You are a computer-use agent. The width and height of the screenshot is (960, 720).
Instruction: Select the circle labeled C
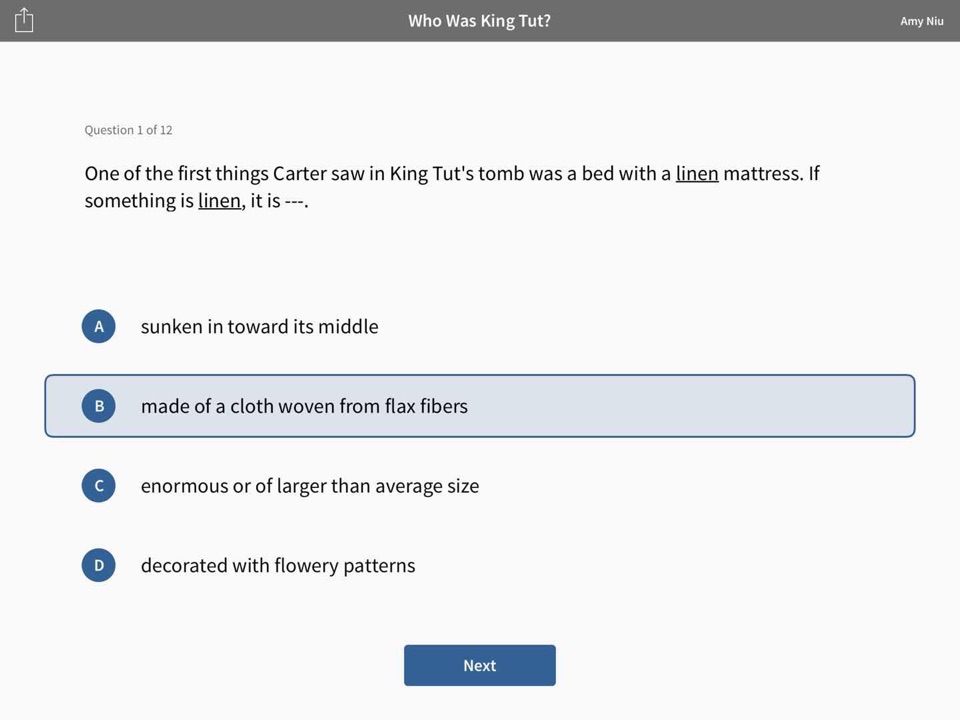pyautogui.click(x=99, y=486)
